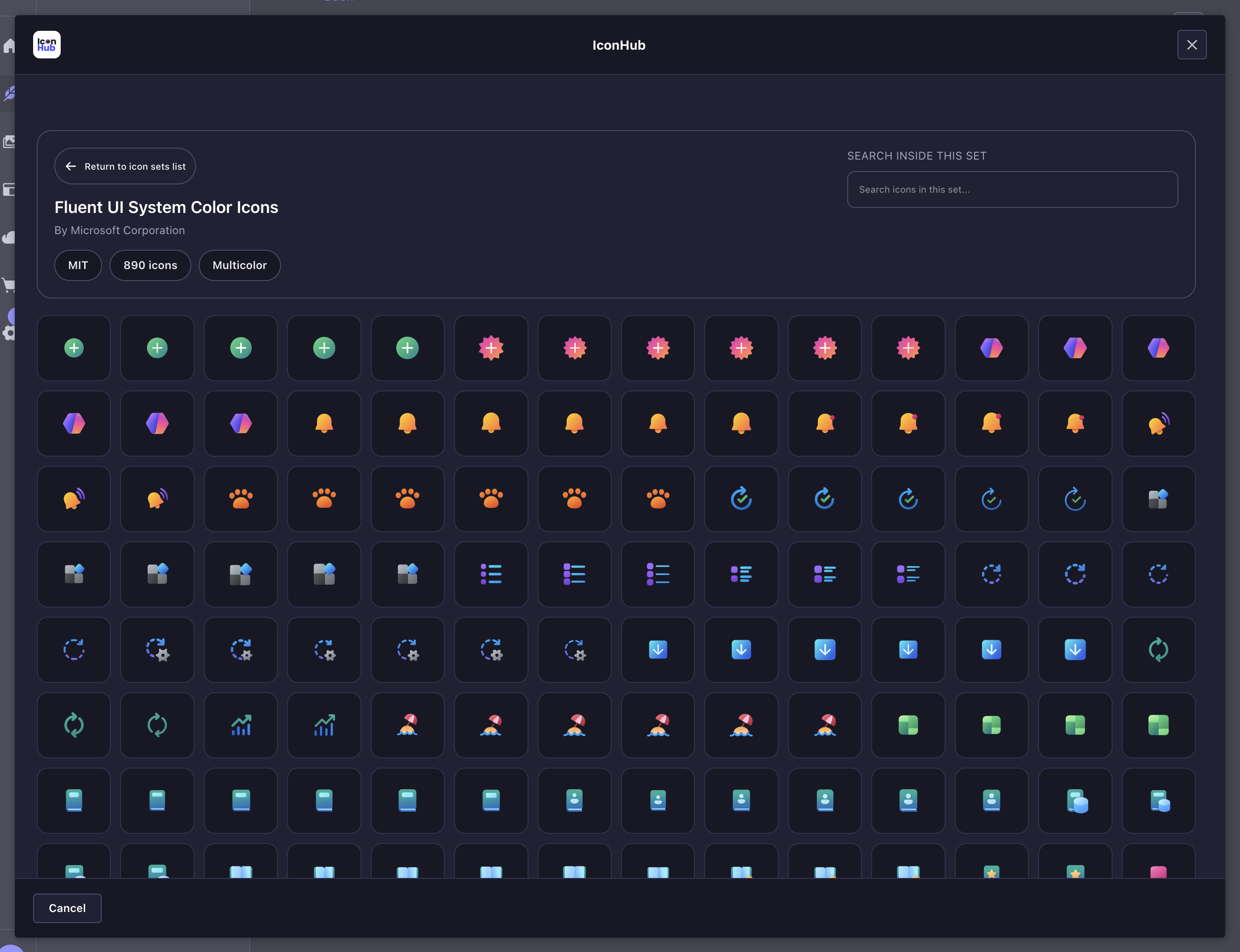Pick the last orange paw print icon
Screen dimensions: 1240x952
pyautogui.click(x=658, y=499)
